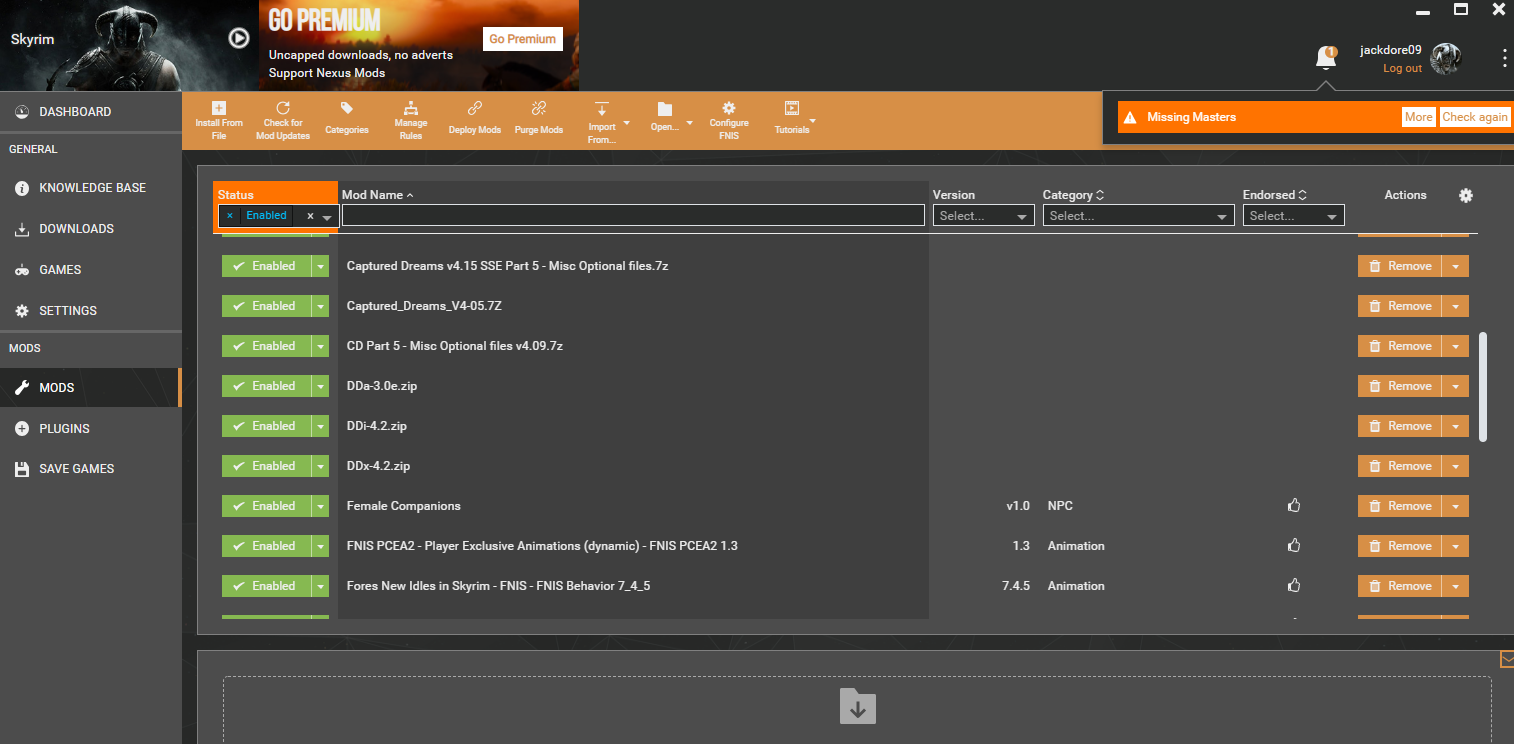Screen dimensions: 1514x744
Task: Click the Skyrim game play icon
Action: coord(238,38)
